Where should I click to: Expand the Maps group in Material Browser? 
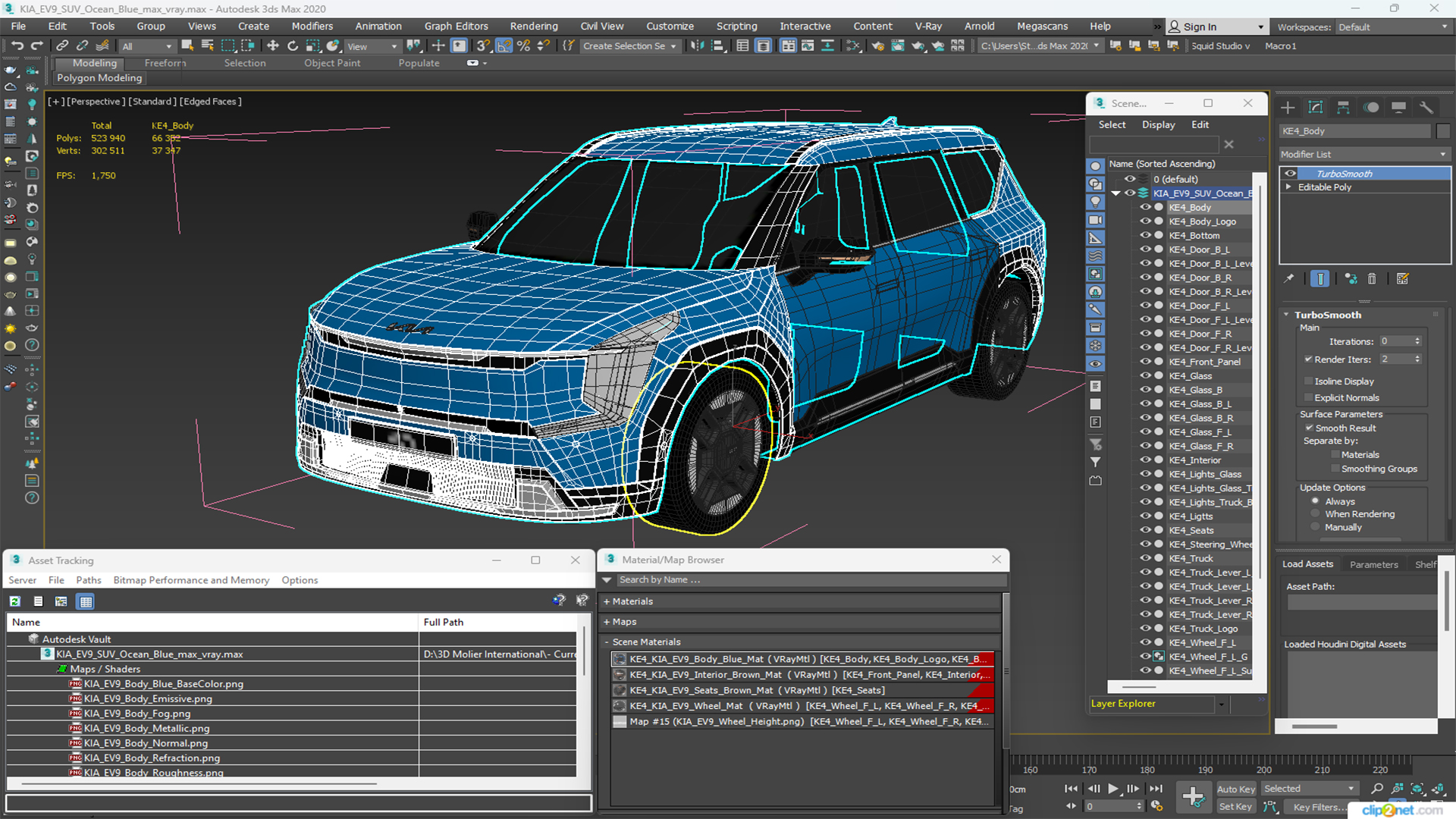pos(607,622)
